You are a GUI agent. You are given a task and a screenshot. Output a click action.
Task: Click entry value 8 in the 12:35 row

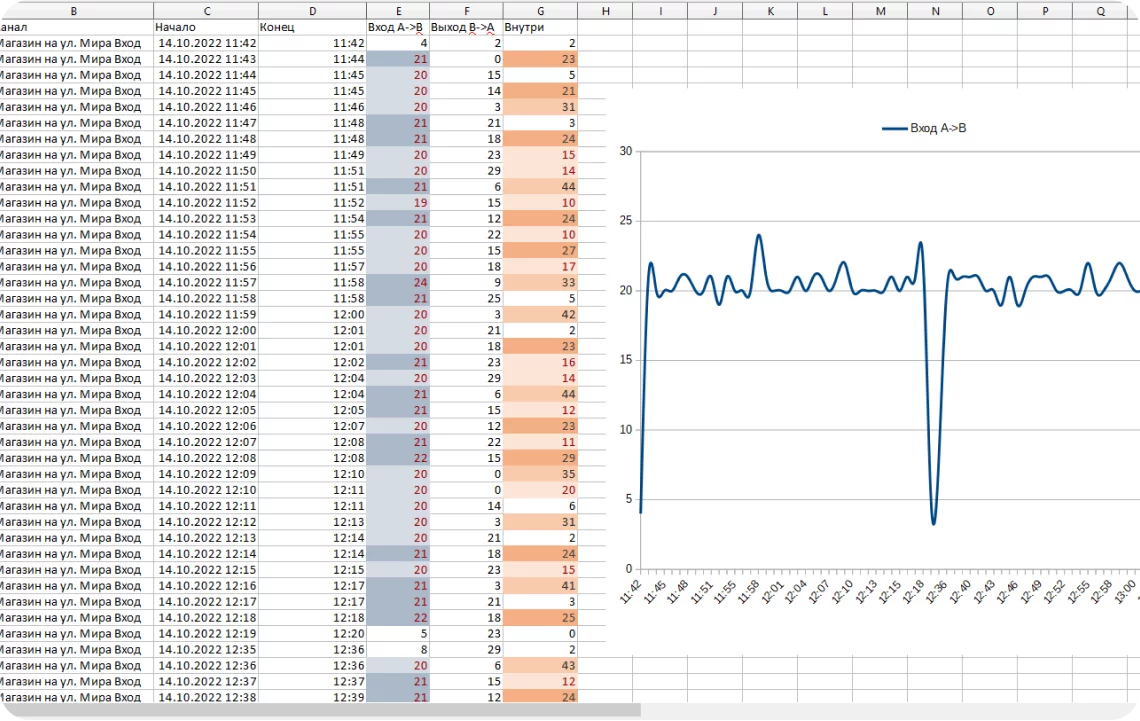398,650
